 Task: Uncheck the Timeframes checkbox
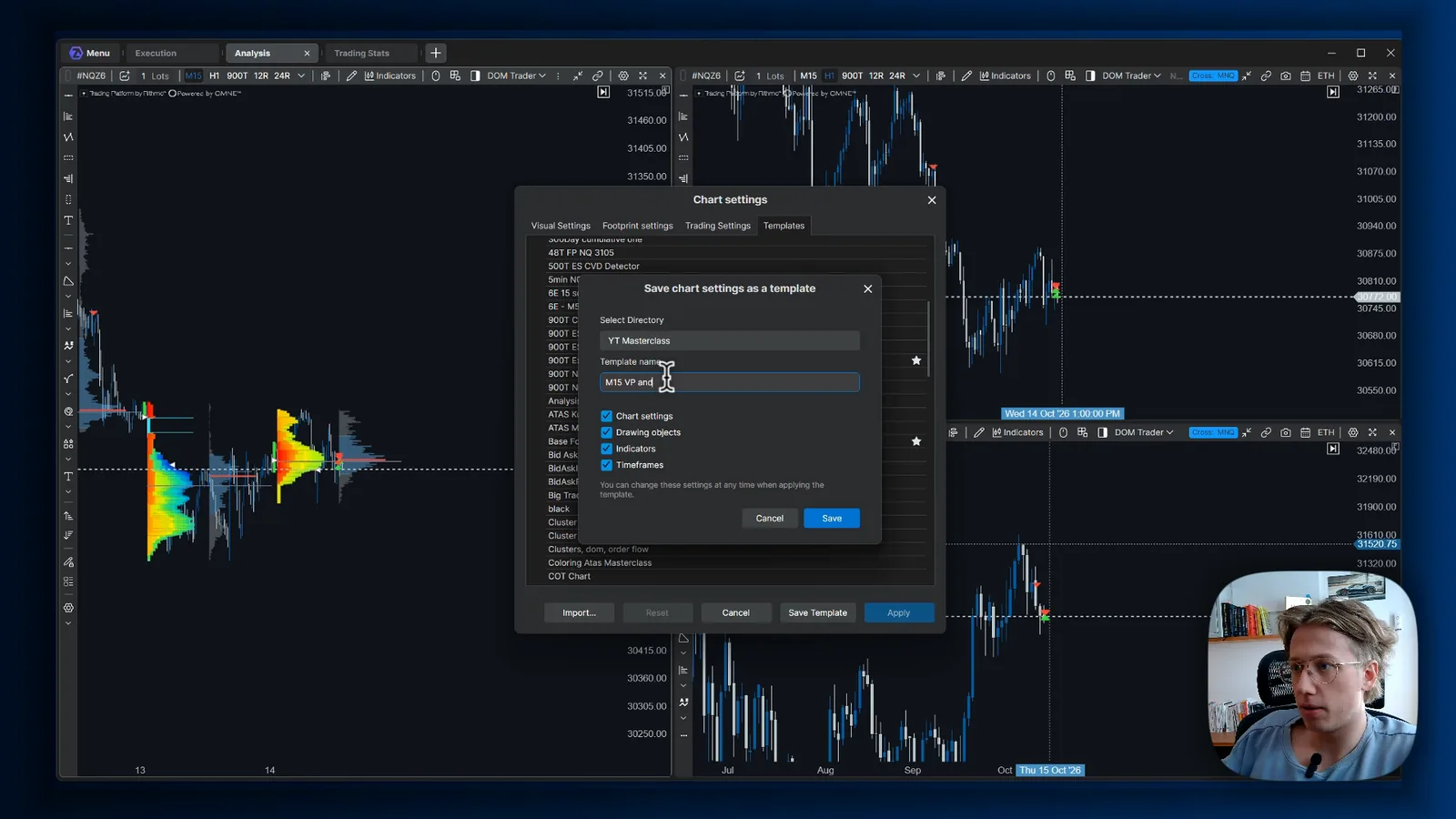[606, 465]
